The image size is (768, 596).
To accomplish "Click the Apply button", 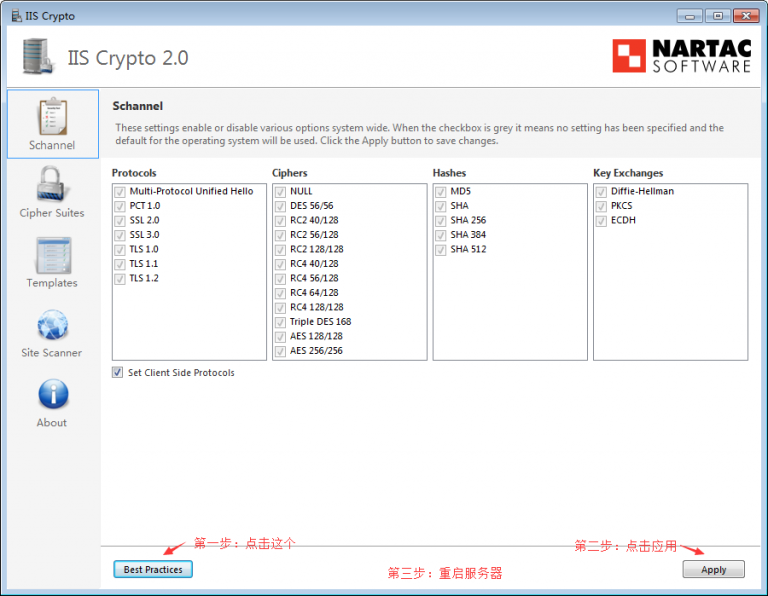I will click(x=713, y=569).
